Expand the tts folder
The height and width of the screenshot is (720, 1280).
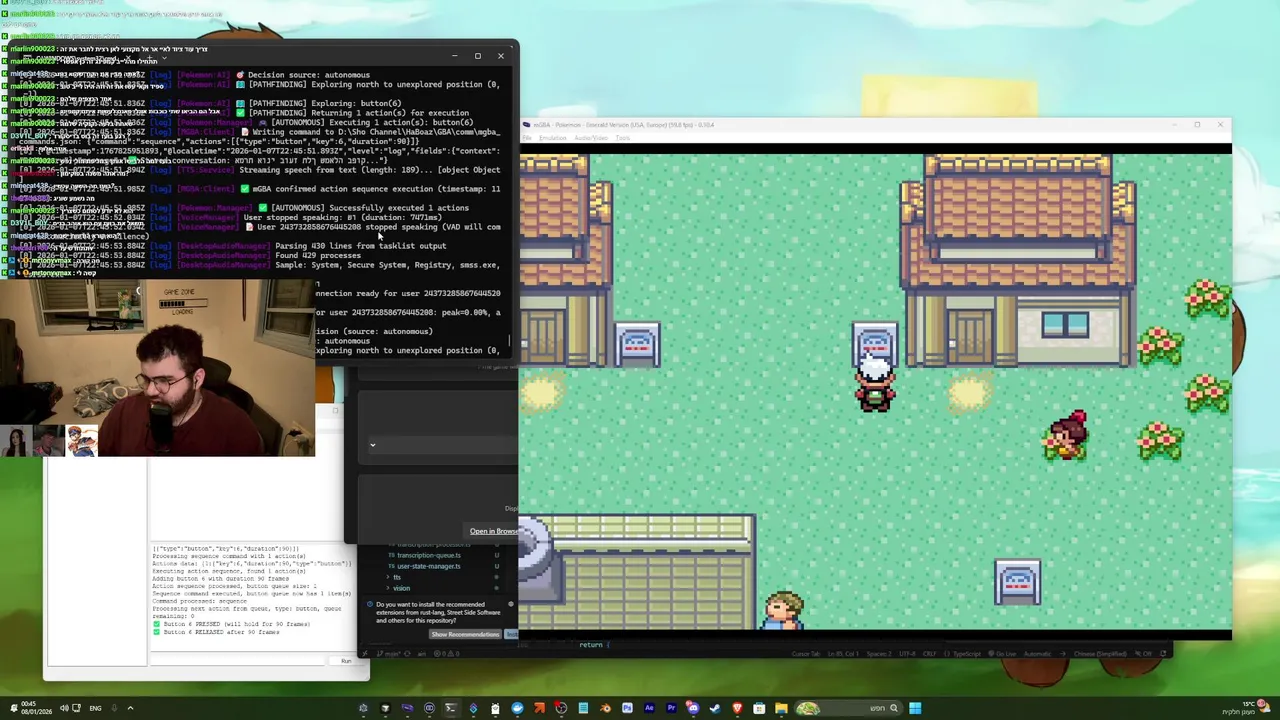click(395, 577)
